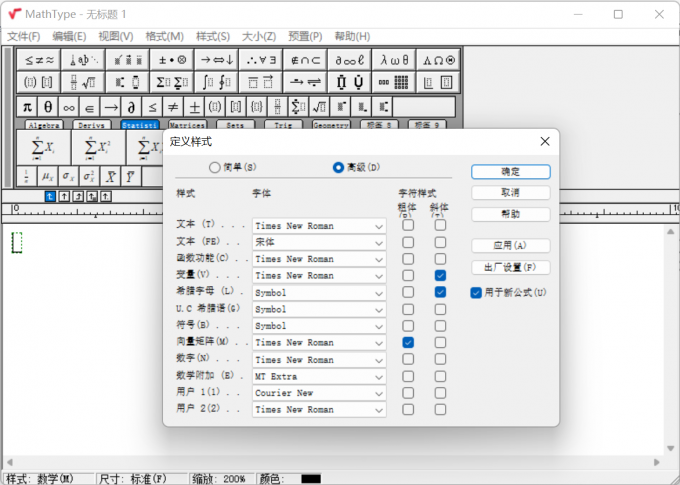Open the embellishments palette
Screen dimensions: 680x485
[x=128, y=60]
